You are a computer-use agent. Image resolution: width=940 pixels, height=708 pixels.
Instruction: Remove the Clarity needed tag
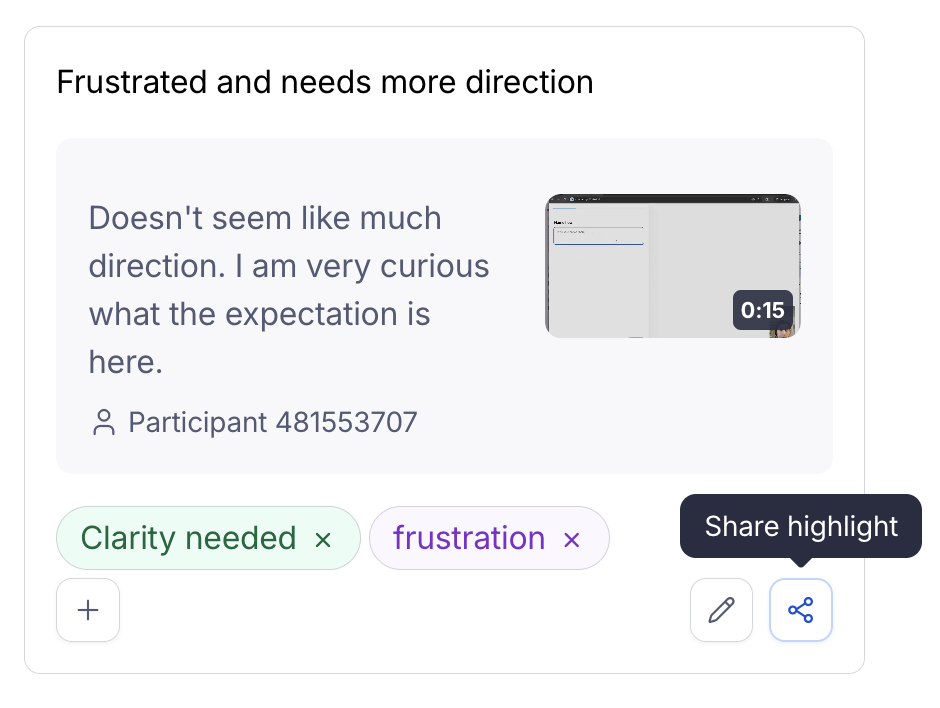pyautogui.click(x=323, y=540)
